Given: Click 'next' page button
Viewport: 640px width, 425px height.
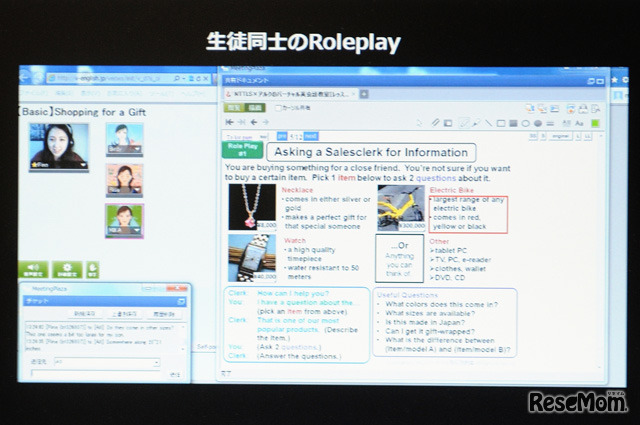Looking at the screenshot, I should coord(311,136).
